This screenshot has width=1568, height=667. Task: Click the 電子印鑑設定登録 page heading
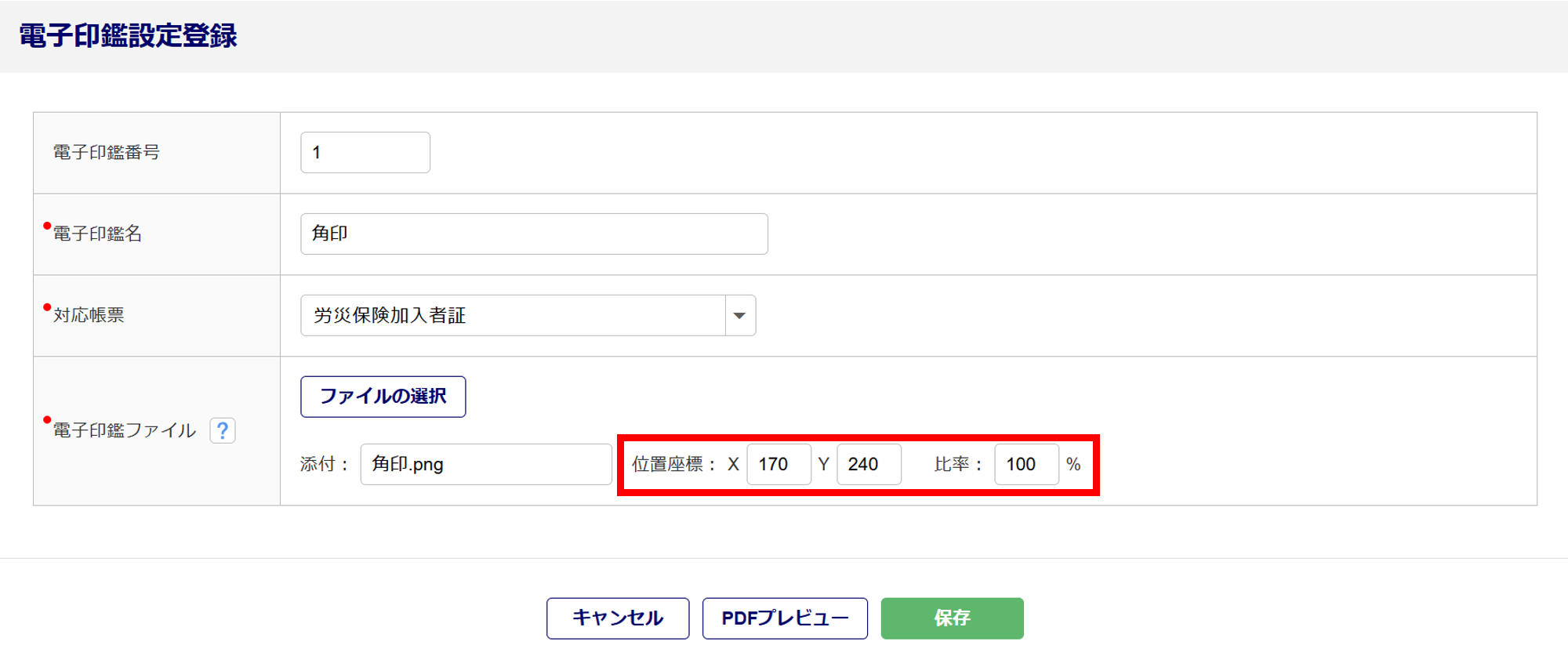pos(128,36)
